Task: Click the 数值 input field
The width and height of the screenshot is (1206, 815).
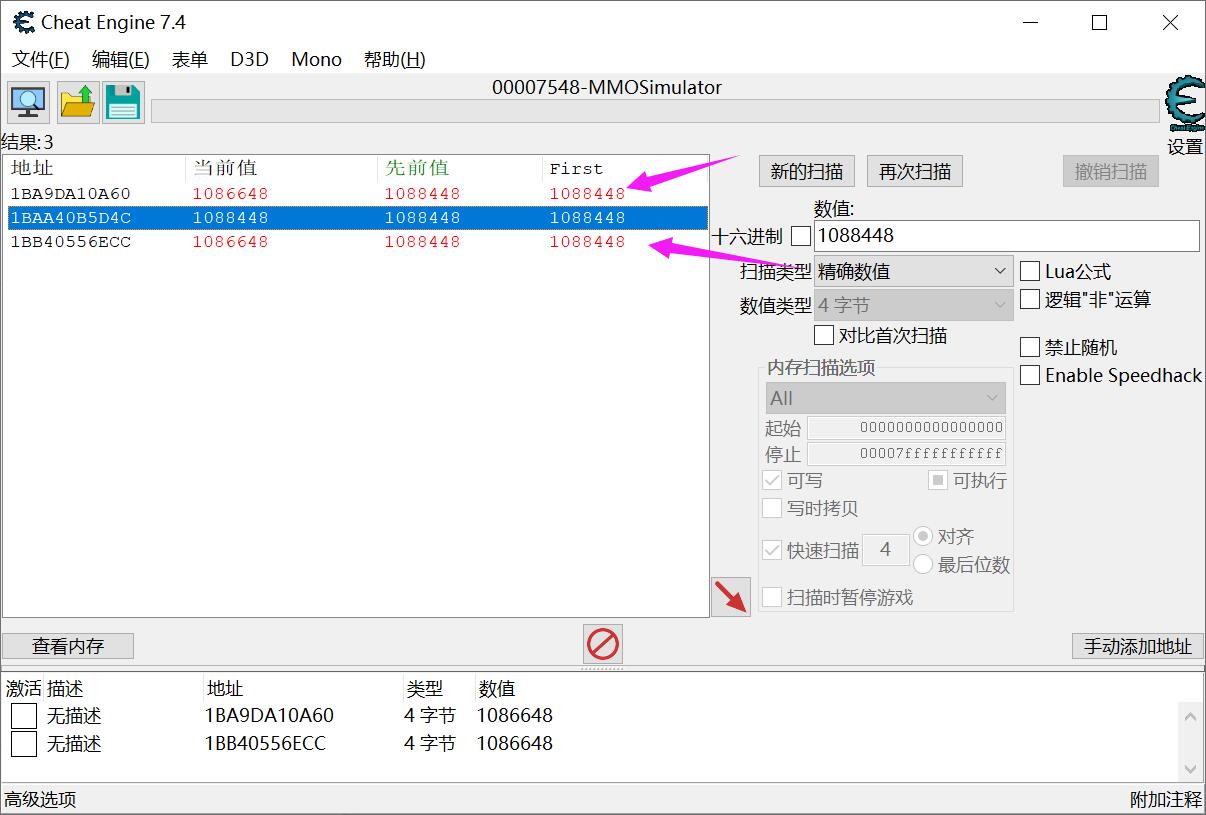Action: tap(1007, 236)
